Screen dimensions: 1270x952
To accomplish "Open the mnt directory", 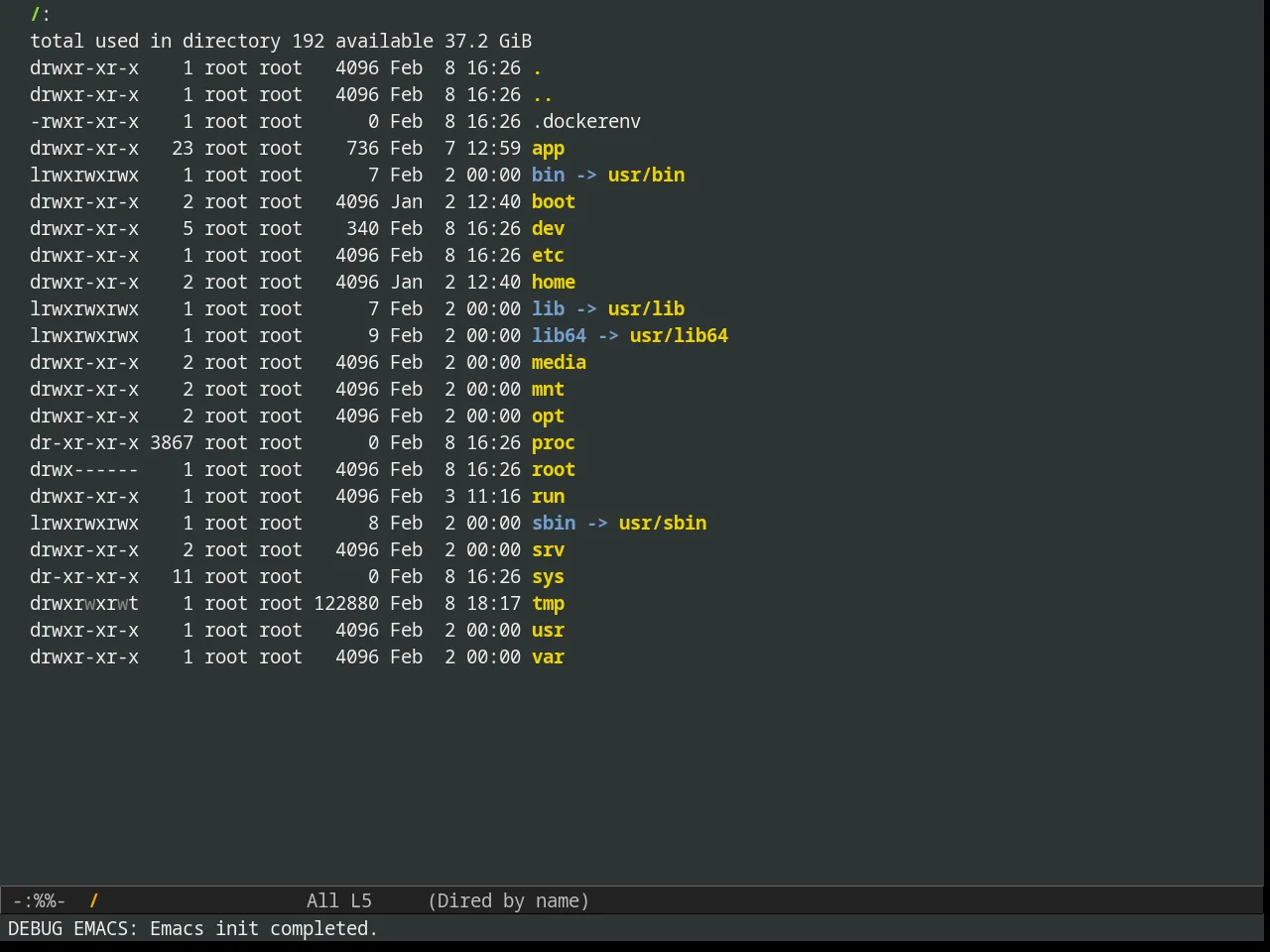I will point(548,390).
